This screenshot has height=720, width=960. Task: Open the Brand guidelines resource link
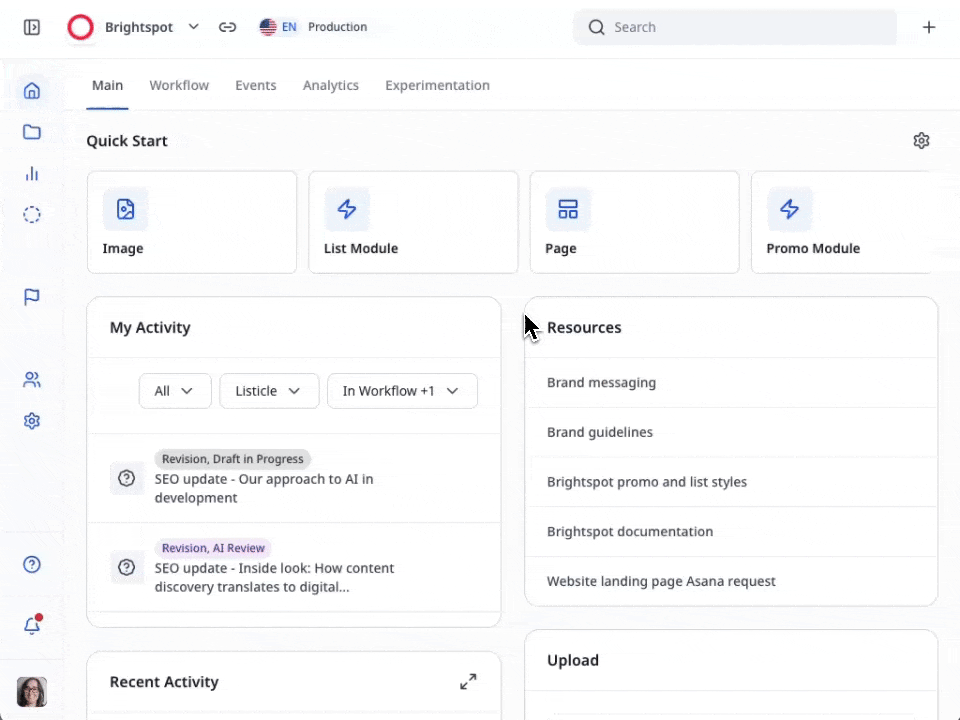tap(600, 432)
